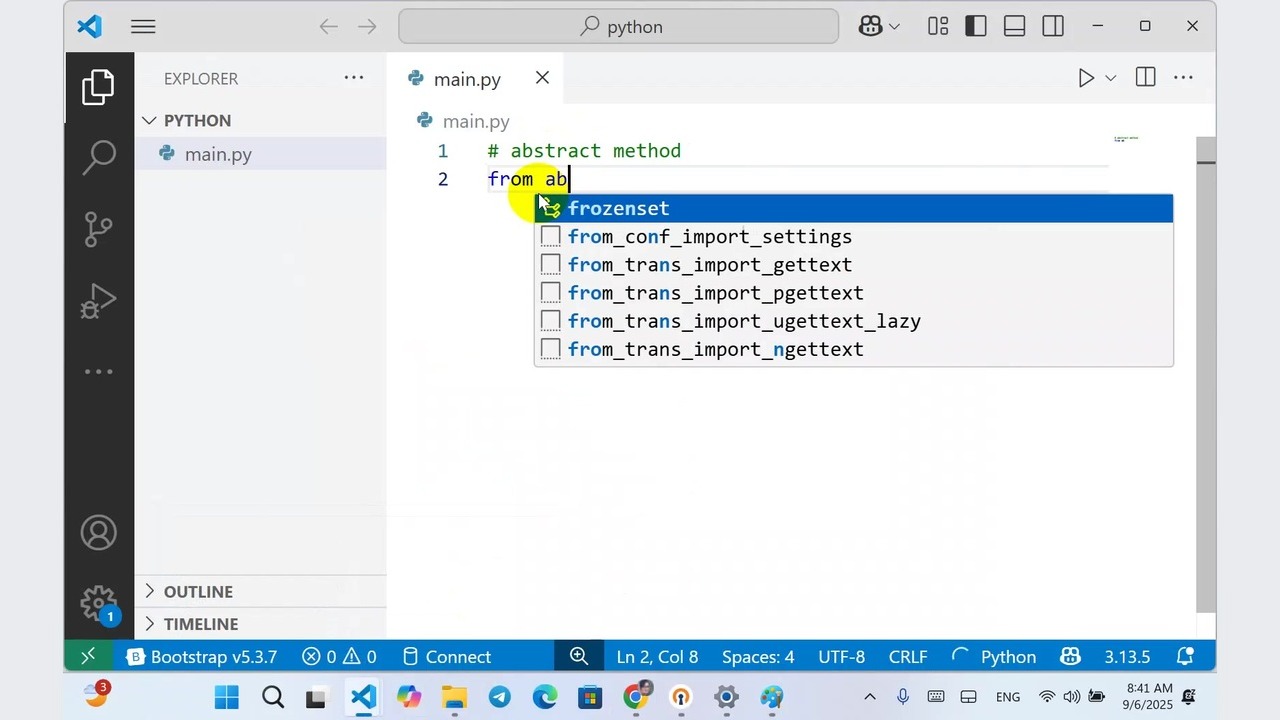Open the Copilot status icon in status bar
The height and width of the screenshot is (720, 1280).
click(x=1070, y=657)
